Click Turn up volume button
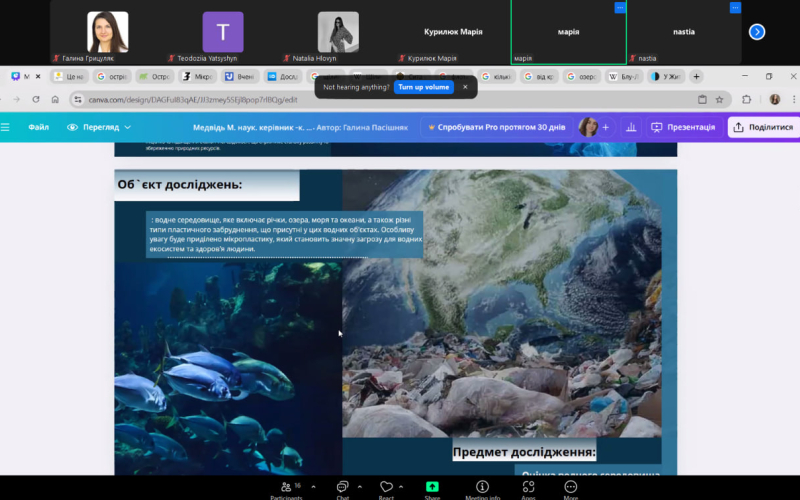The height and width of the screenshot is (500, 800). [x=423, y=87]
